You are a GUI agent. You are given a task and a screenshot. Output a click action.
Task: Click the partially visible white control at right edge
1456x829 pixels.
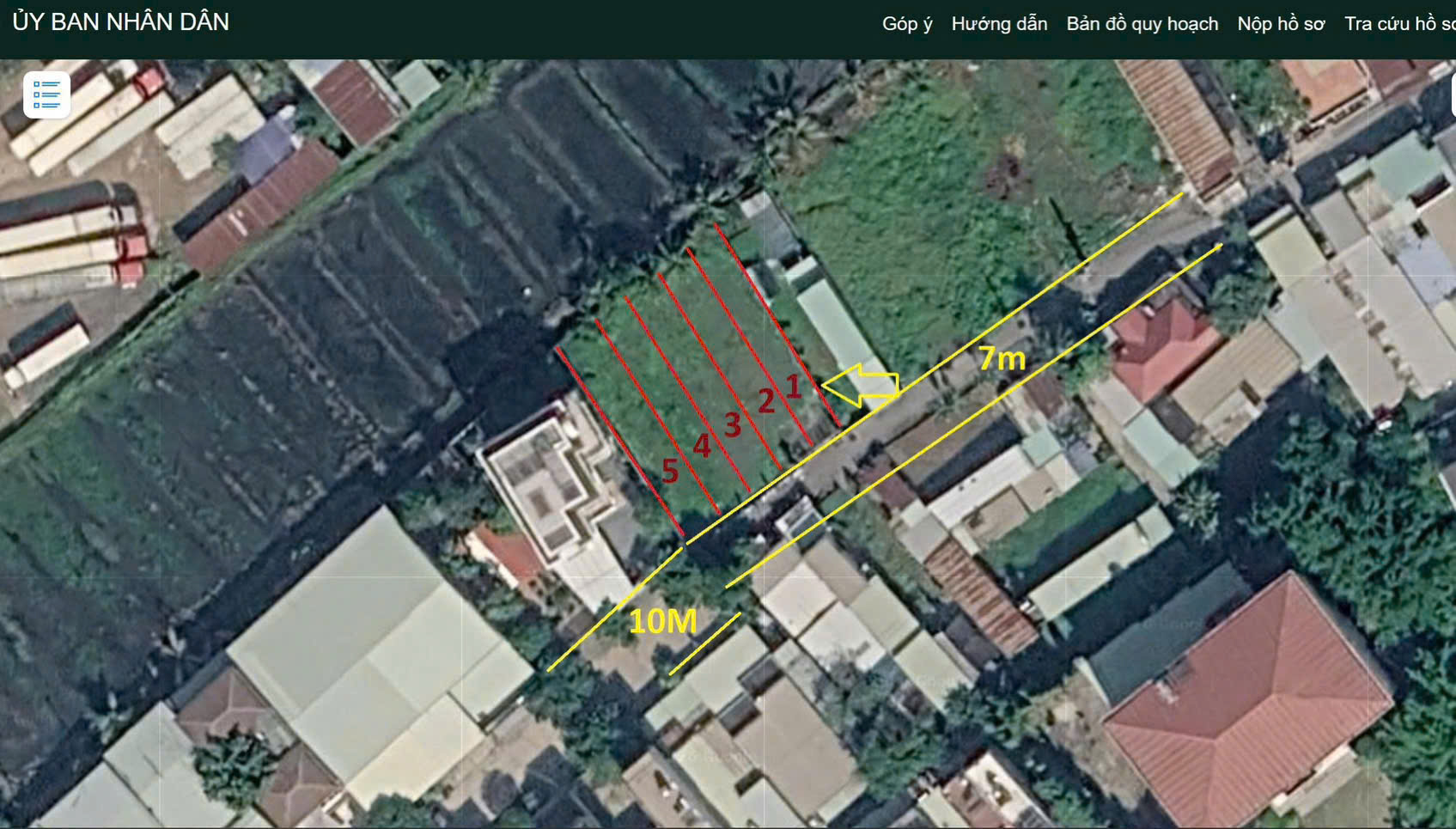[x=1452, y=96]
